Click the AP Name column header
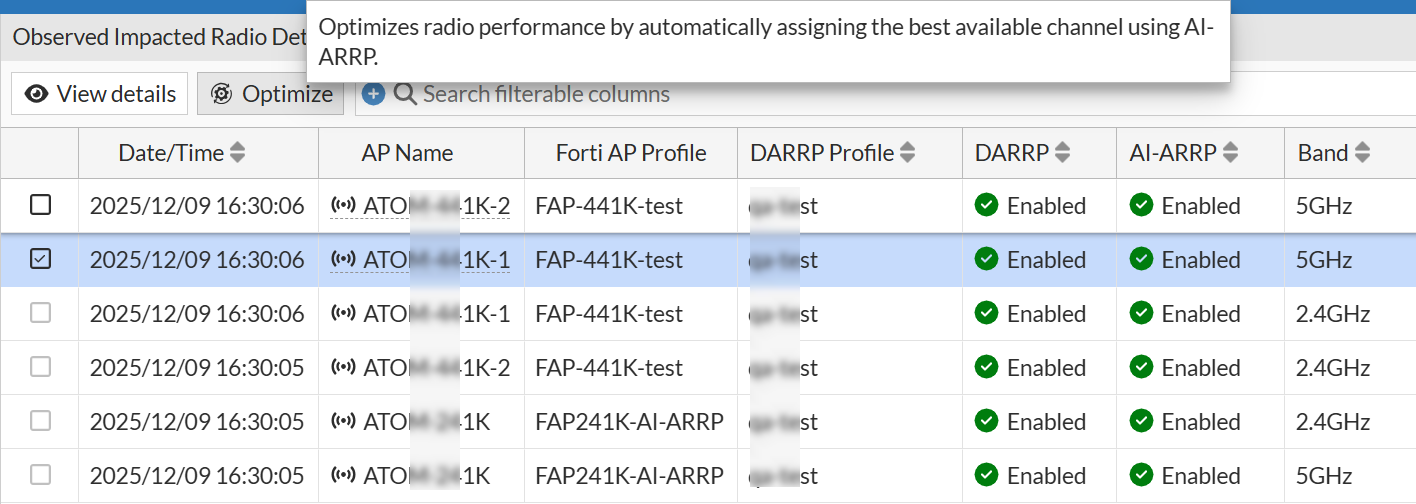1416x504 pixels. (x=407, y=153)
